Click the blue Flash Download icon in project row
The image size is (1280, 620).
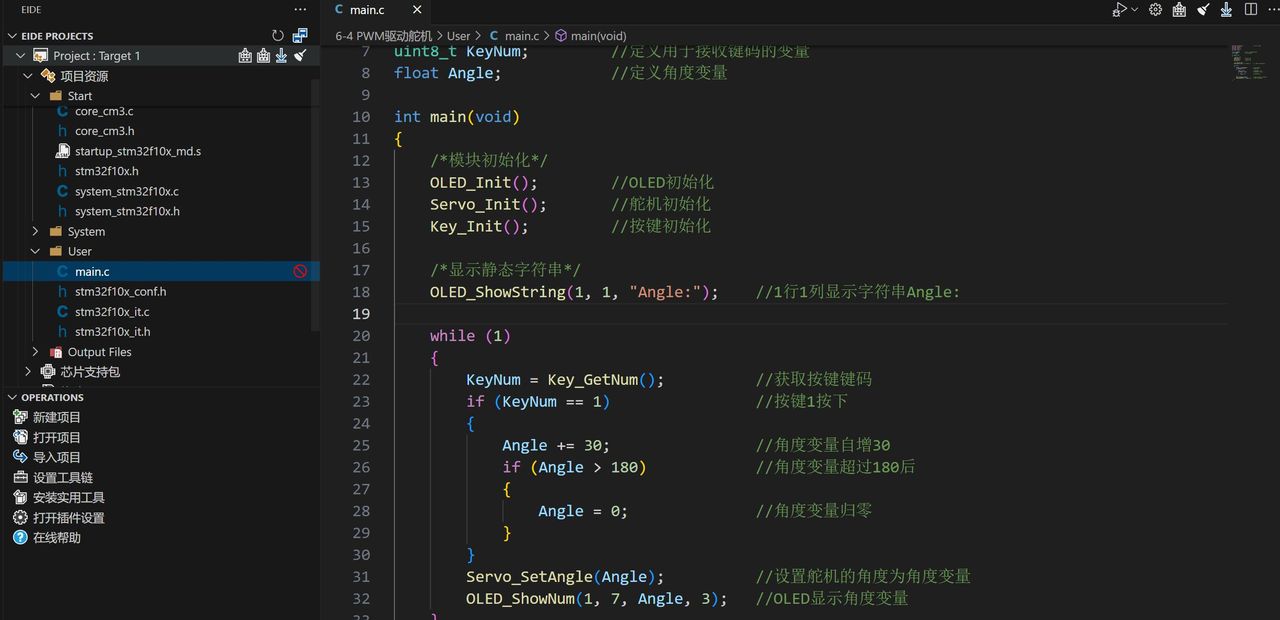(x=281, y=57)
